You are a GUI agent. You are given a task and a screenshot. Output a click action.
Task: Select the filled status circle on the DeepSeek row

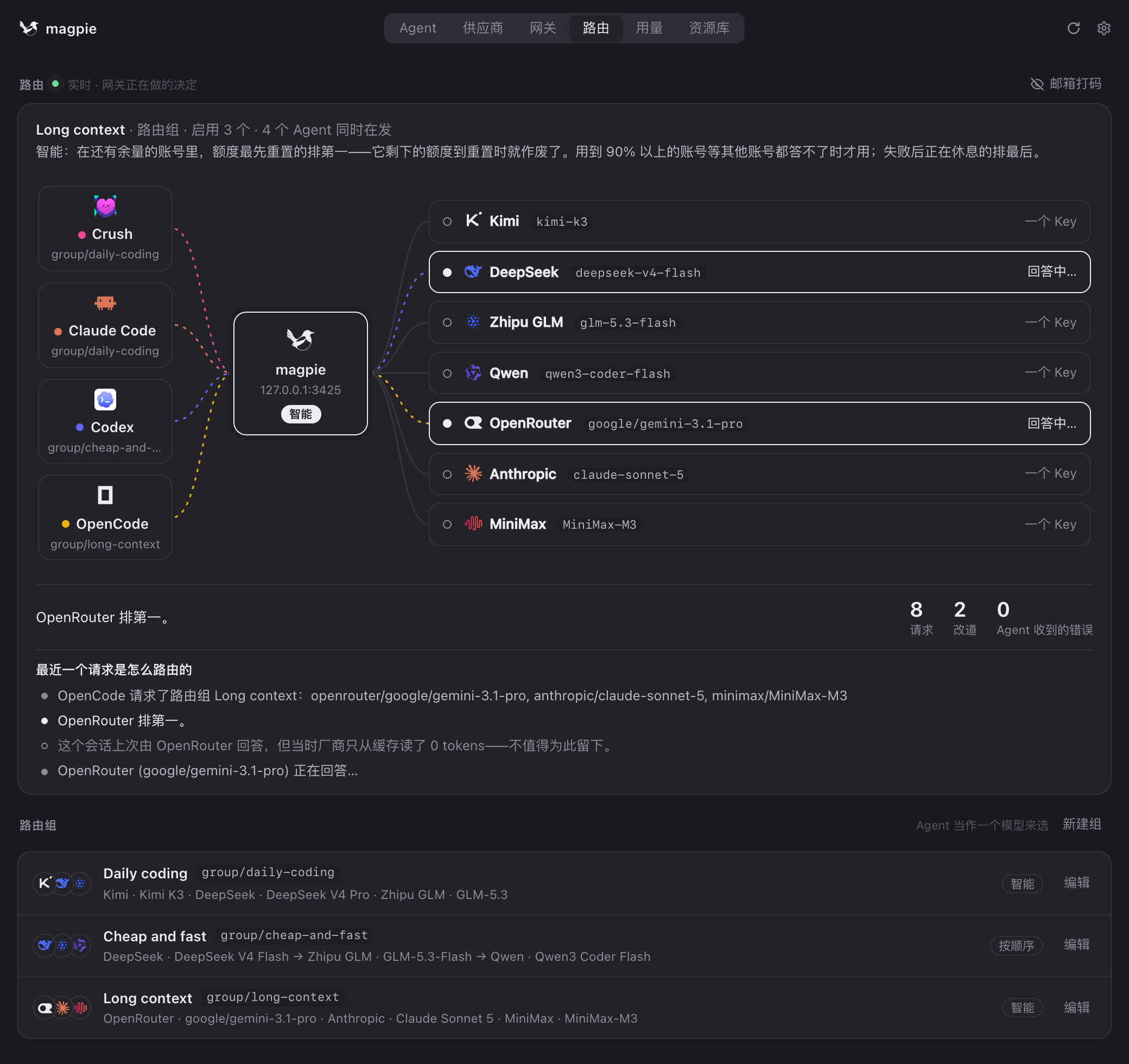tap(447, 273)
